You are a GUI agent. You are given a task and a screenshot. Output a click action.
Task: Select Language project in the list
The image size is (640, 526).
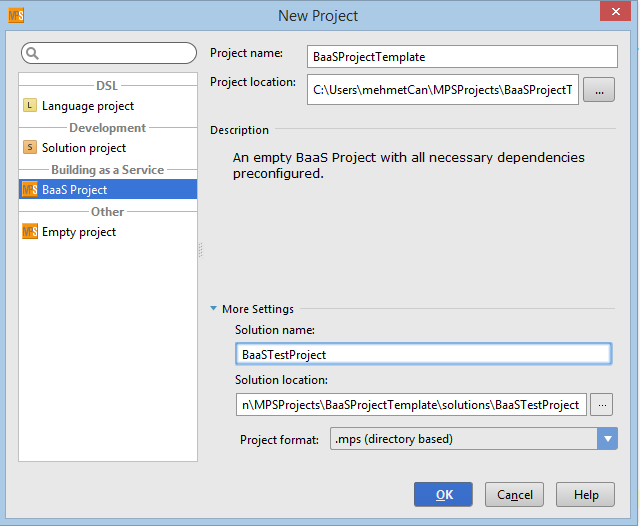[x=87, y=106]
